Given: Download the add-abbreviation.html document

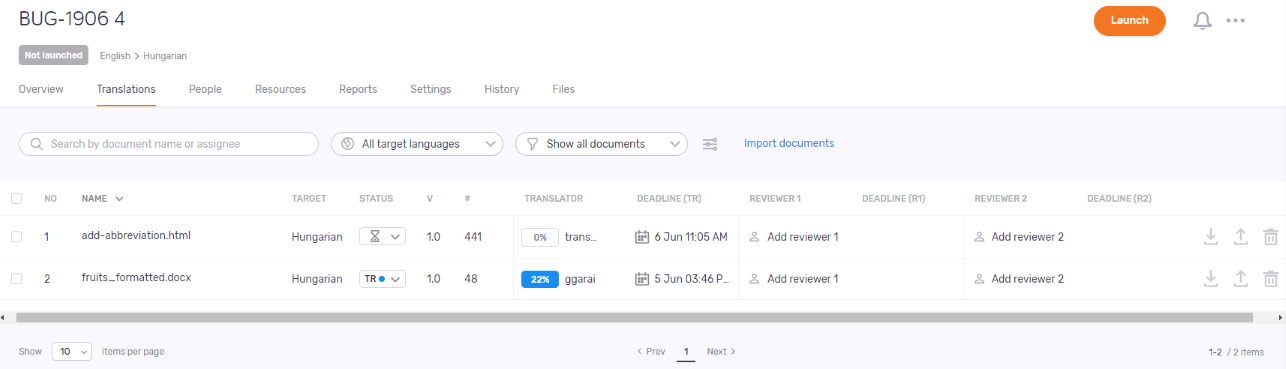Looking at the screenshot, I should click(1210, 237).
